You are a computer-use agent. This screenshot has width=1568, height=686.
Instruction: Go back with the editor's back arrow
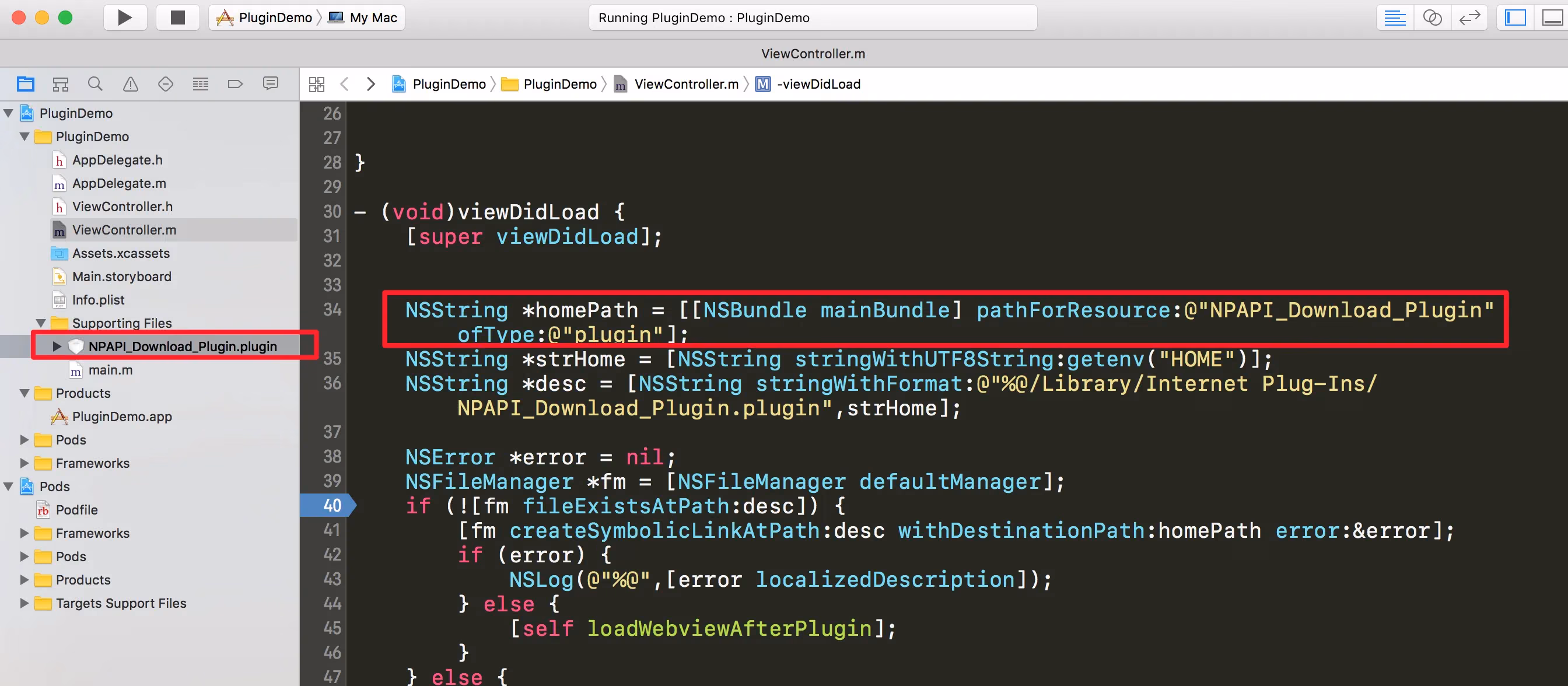pos(345,84)
